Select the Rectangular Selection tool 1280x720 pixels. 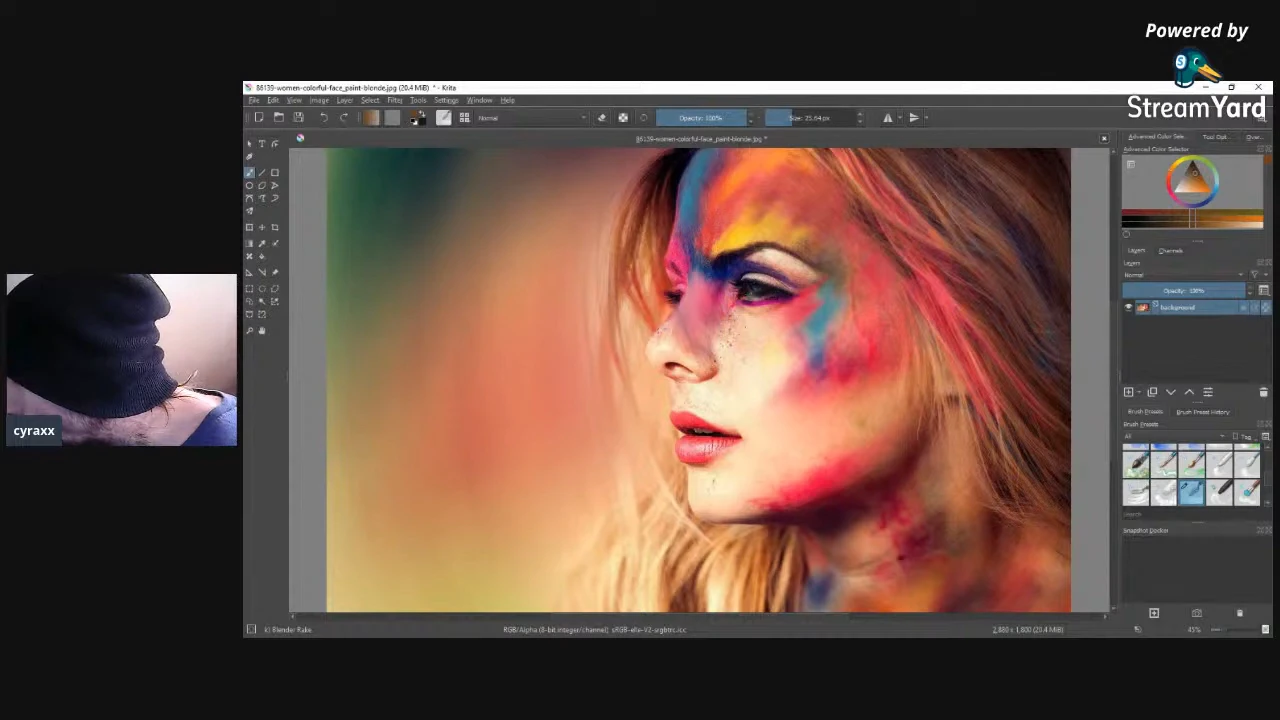pyautogui.click(x=250, y=289)
